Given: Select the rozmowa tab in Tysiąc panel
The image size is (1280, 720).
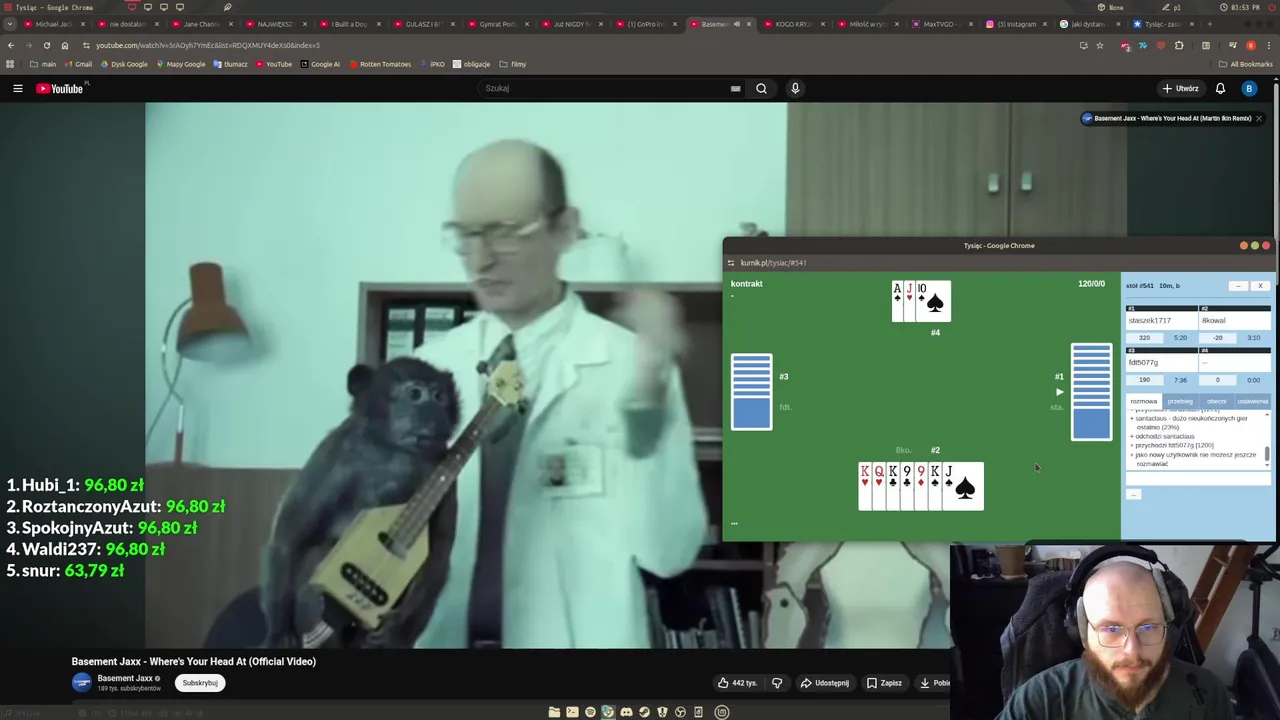Looking at the screenshot, I should point(1143,401).
